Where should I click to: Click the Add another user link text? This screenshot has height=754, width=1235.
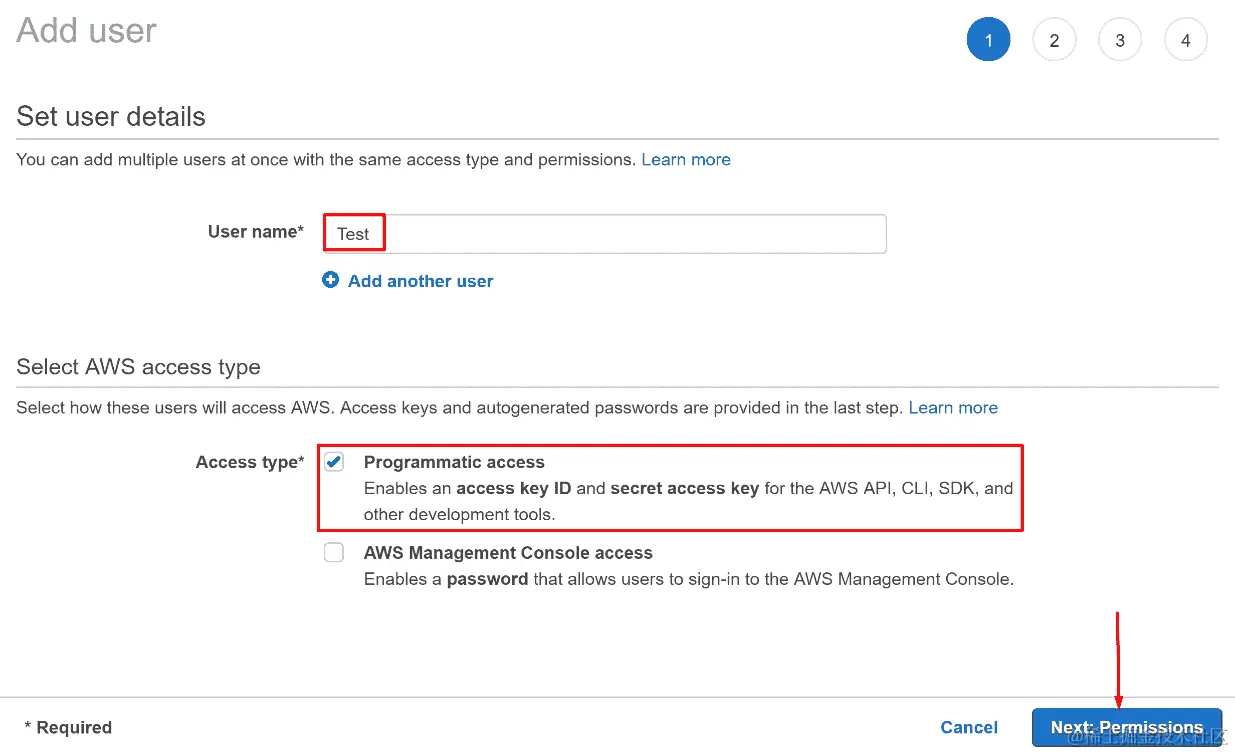click(421, 281)
